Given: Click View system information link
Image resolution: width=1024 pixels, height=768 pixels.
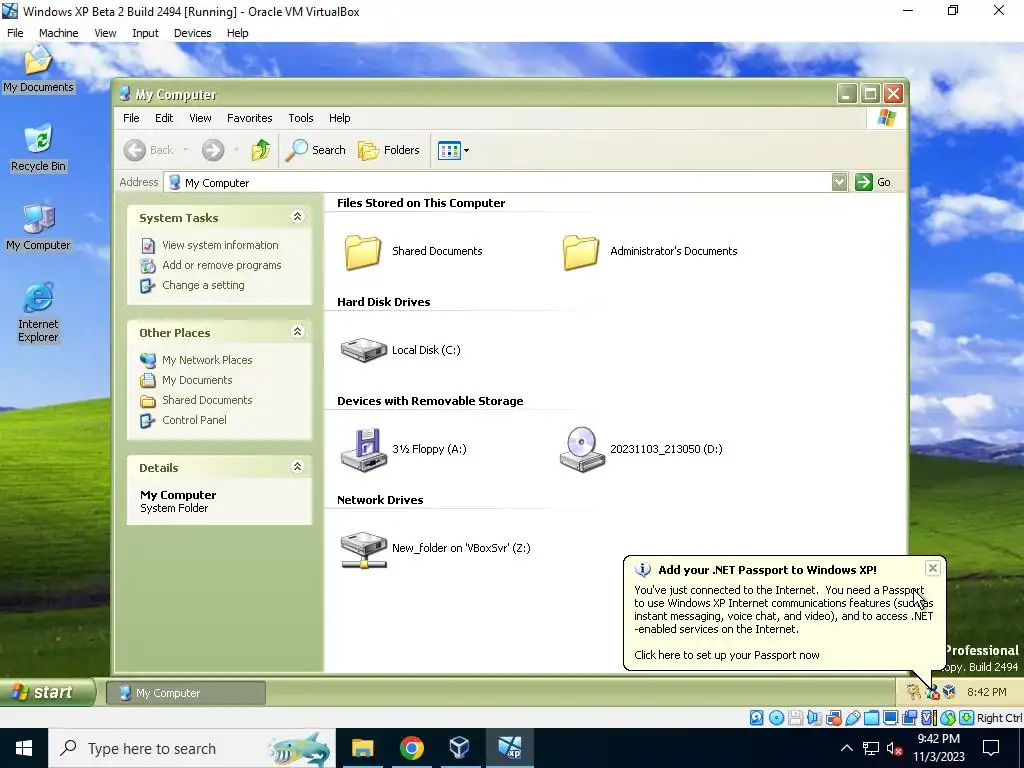Looking at the screenshot, I should (x=220, y=245).
